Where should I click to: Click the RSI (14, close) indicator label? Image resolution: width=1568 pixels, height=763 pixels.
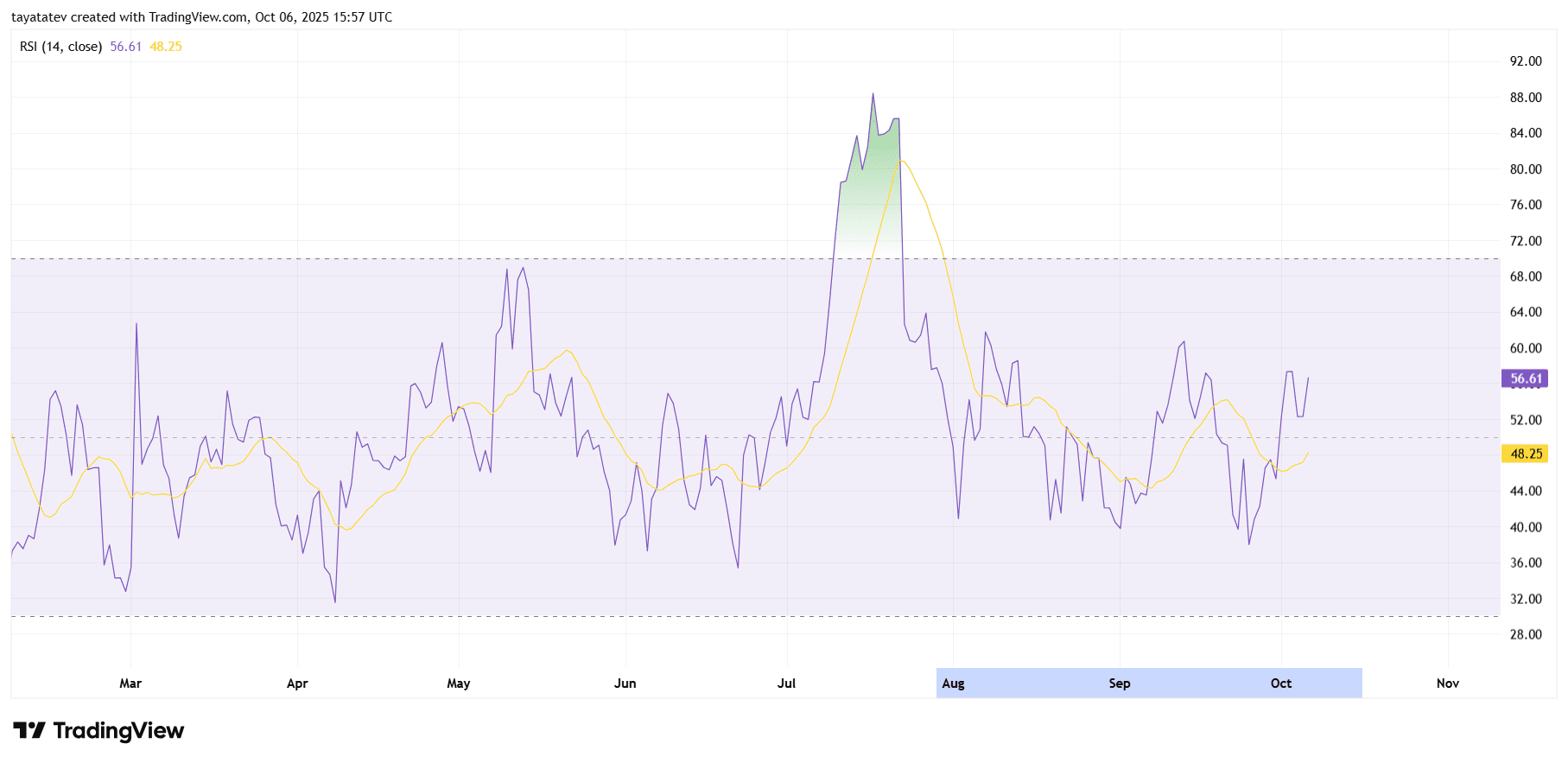(x=60, y=47)
